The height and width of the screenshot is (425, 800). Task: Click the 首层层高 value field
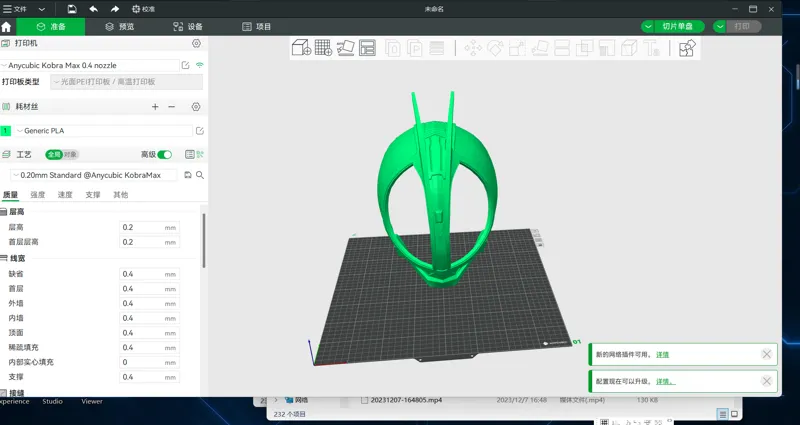click(x=149, y=242)
